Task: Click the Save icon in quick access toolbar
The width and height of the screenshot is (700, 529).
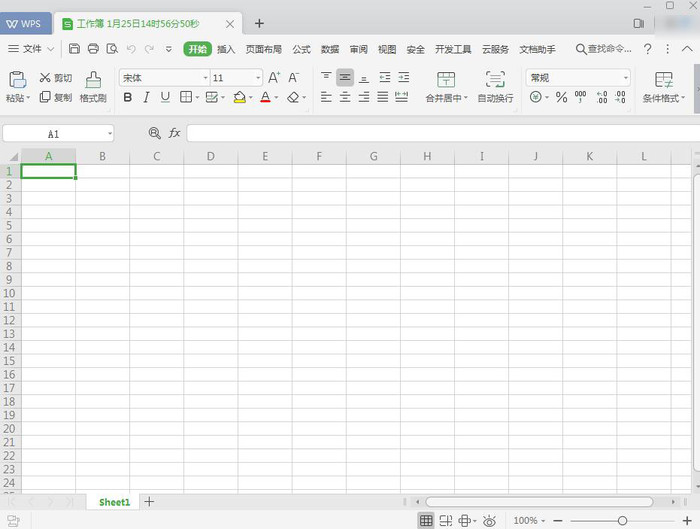Action: [75, 49]
